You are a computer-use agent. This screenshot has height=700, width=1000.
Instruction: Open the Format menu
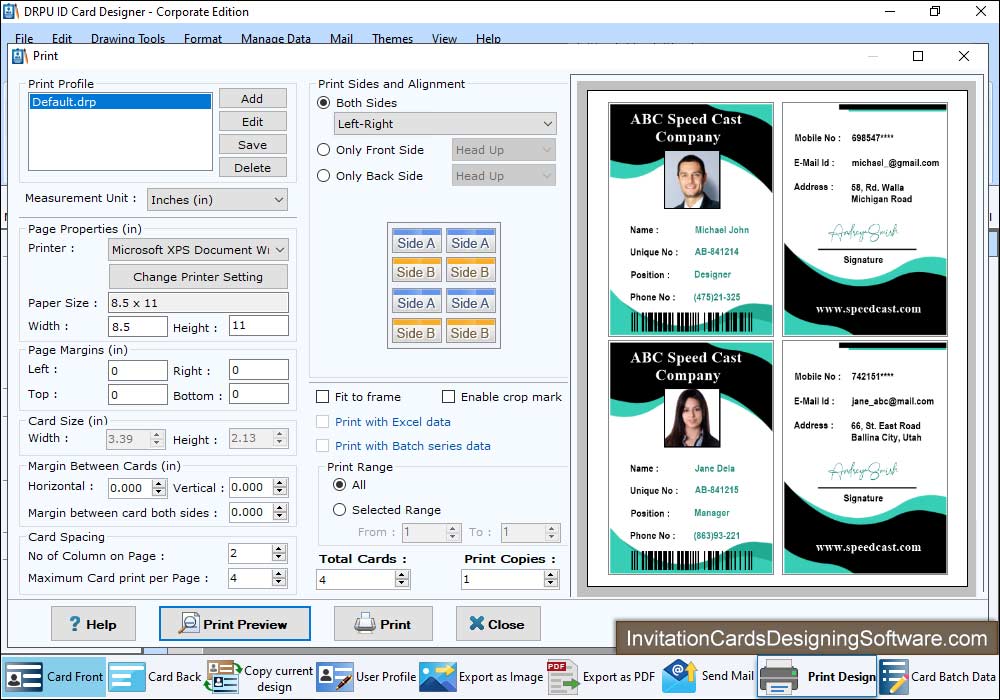(203, 38)
